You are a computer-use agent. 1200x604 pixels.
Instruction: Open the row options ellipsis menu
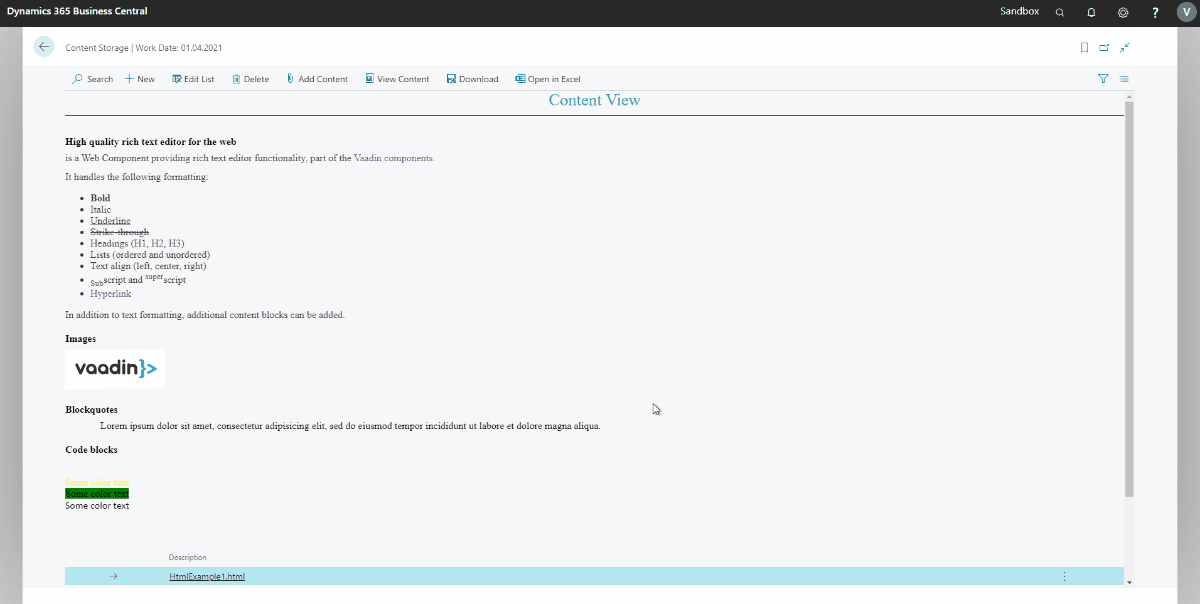(x=1063, y=576)
